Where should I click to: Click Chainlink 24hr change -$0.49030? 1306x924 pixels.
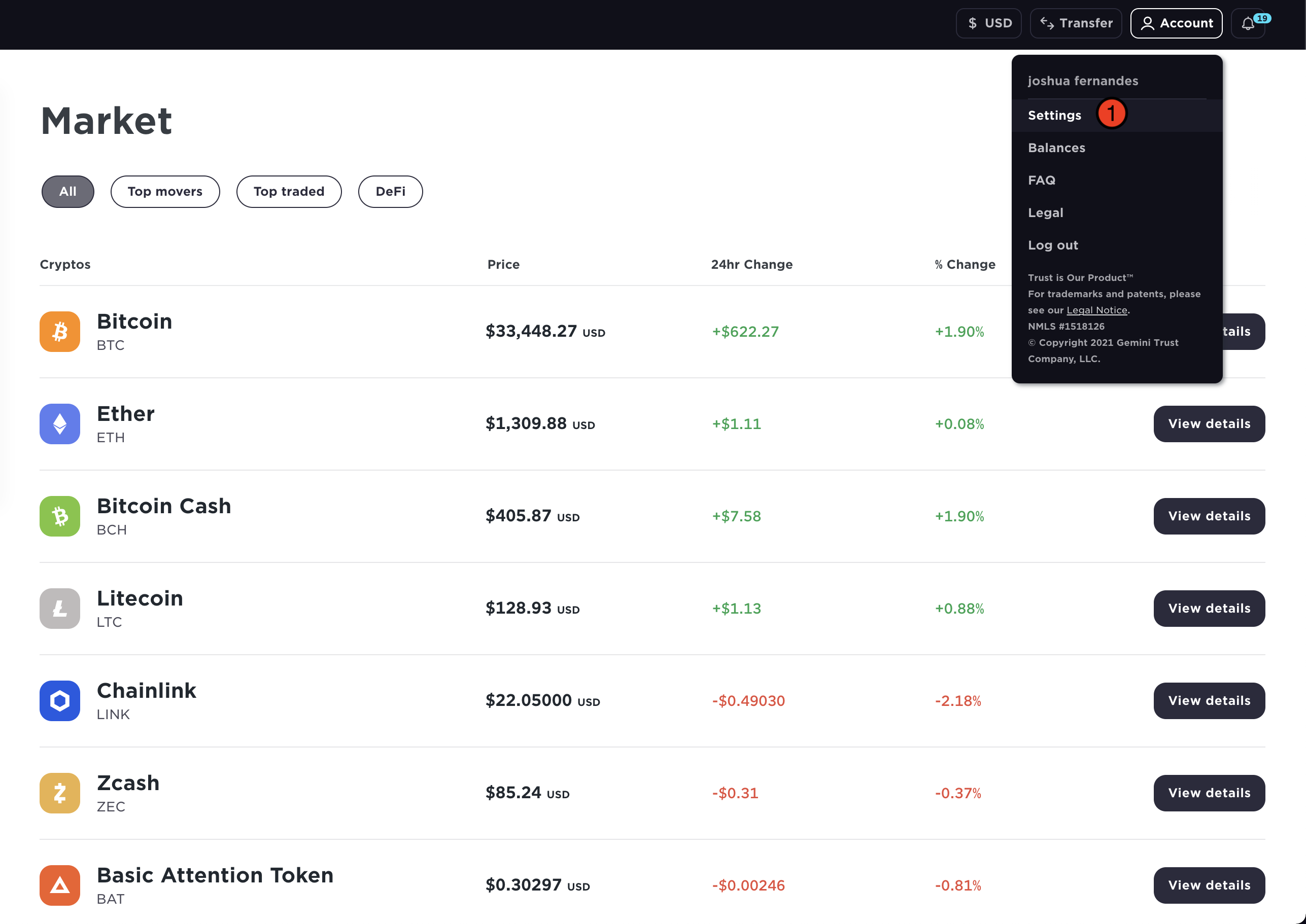748,700
